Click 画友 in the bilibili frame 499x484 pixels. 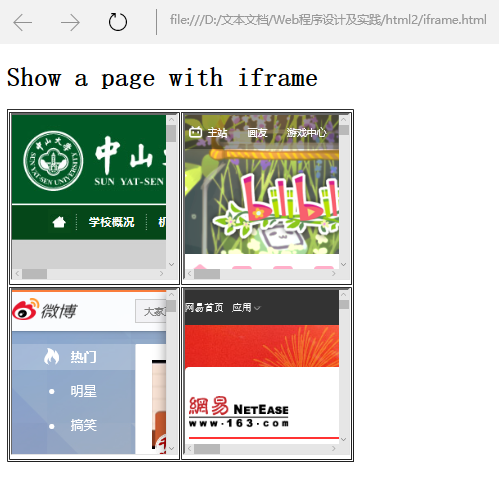(x=257, y=133)
